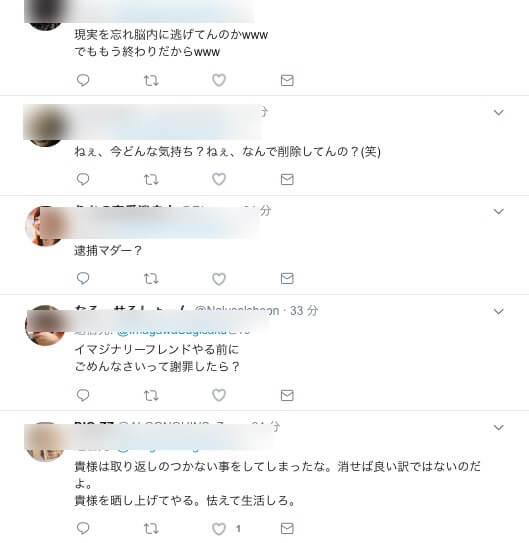Screen dimensions: 529x543
Task: Retweet the なんで削除してんの tweet
Action: tap(151, 179)
